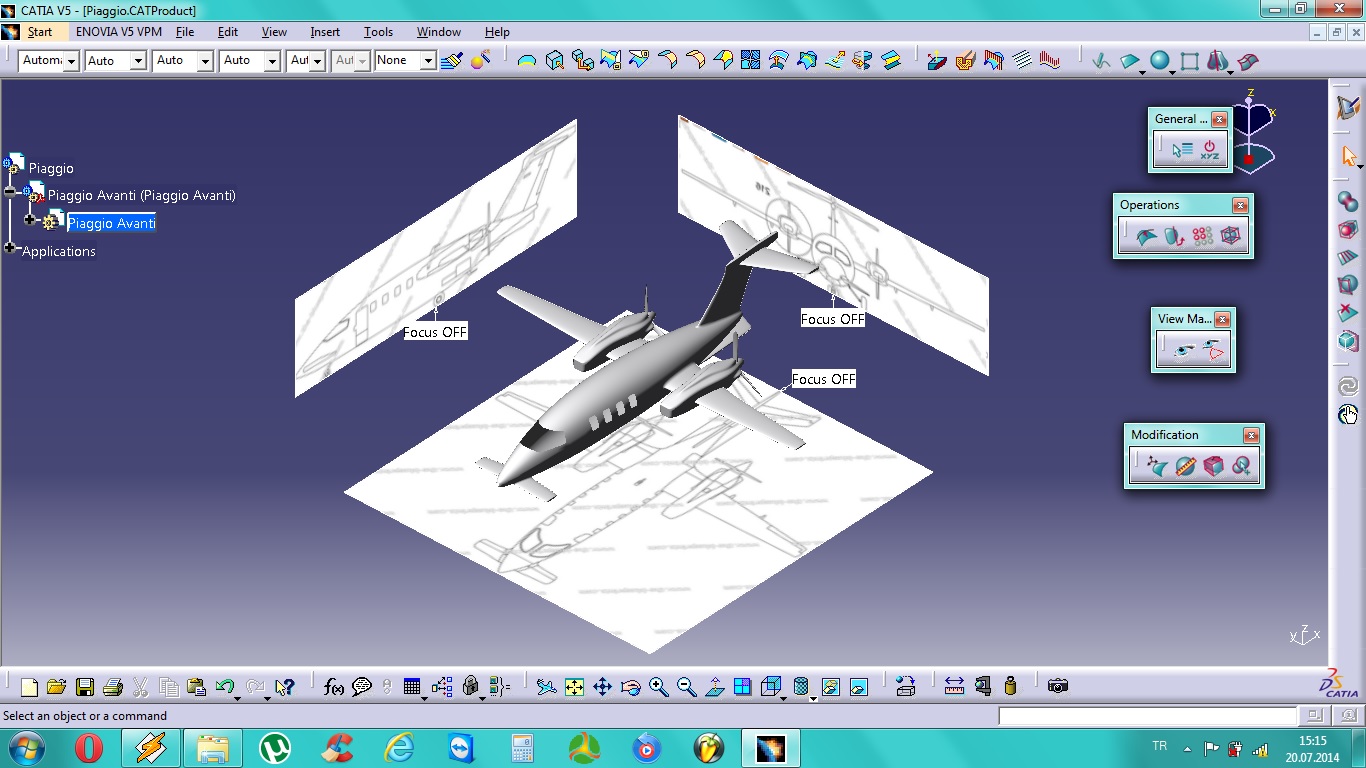Select Piaggio root in the specification tree

(51, 168)
